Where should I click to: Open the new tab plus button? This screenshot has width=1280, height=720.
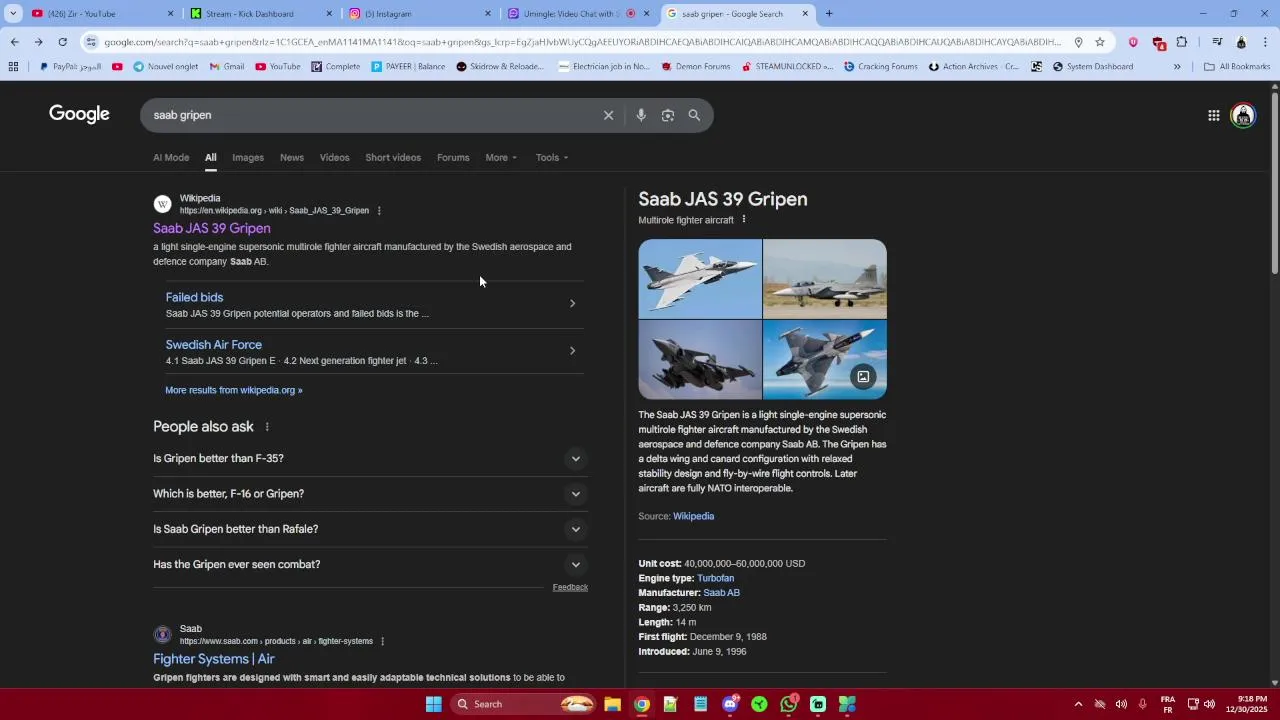click(x=829, y=14)
